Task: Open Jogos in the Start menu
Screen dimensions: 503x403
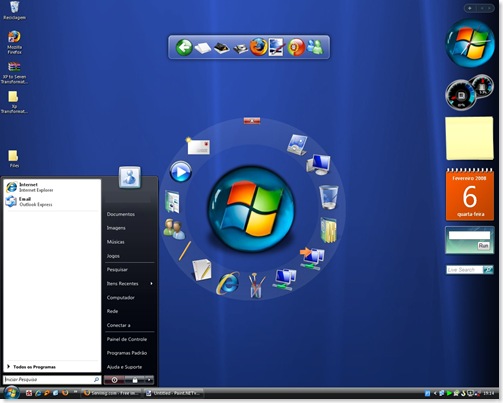Action: coord(113,256)
